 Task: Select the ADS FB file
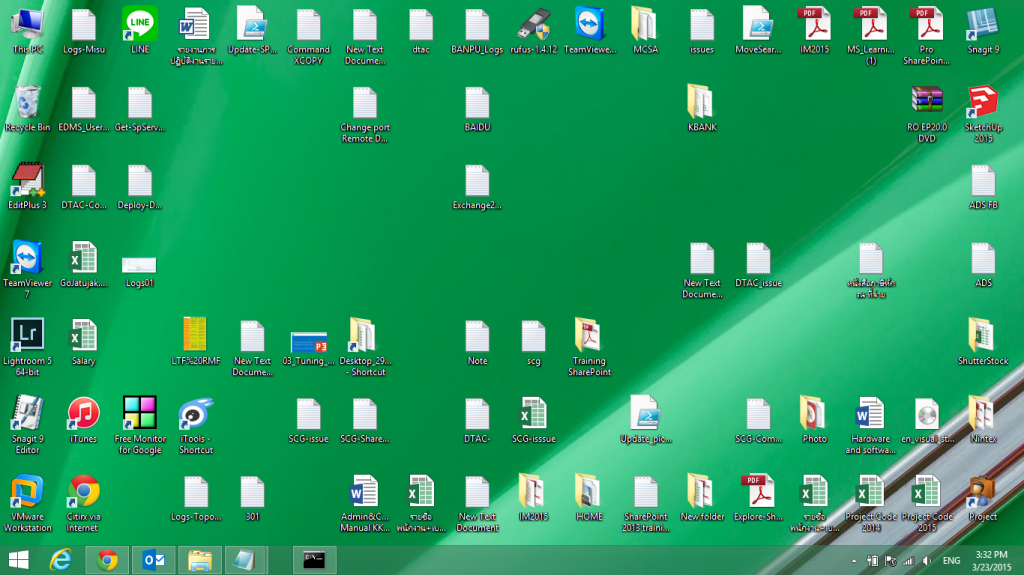click(x=983, y=186)
